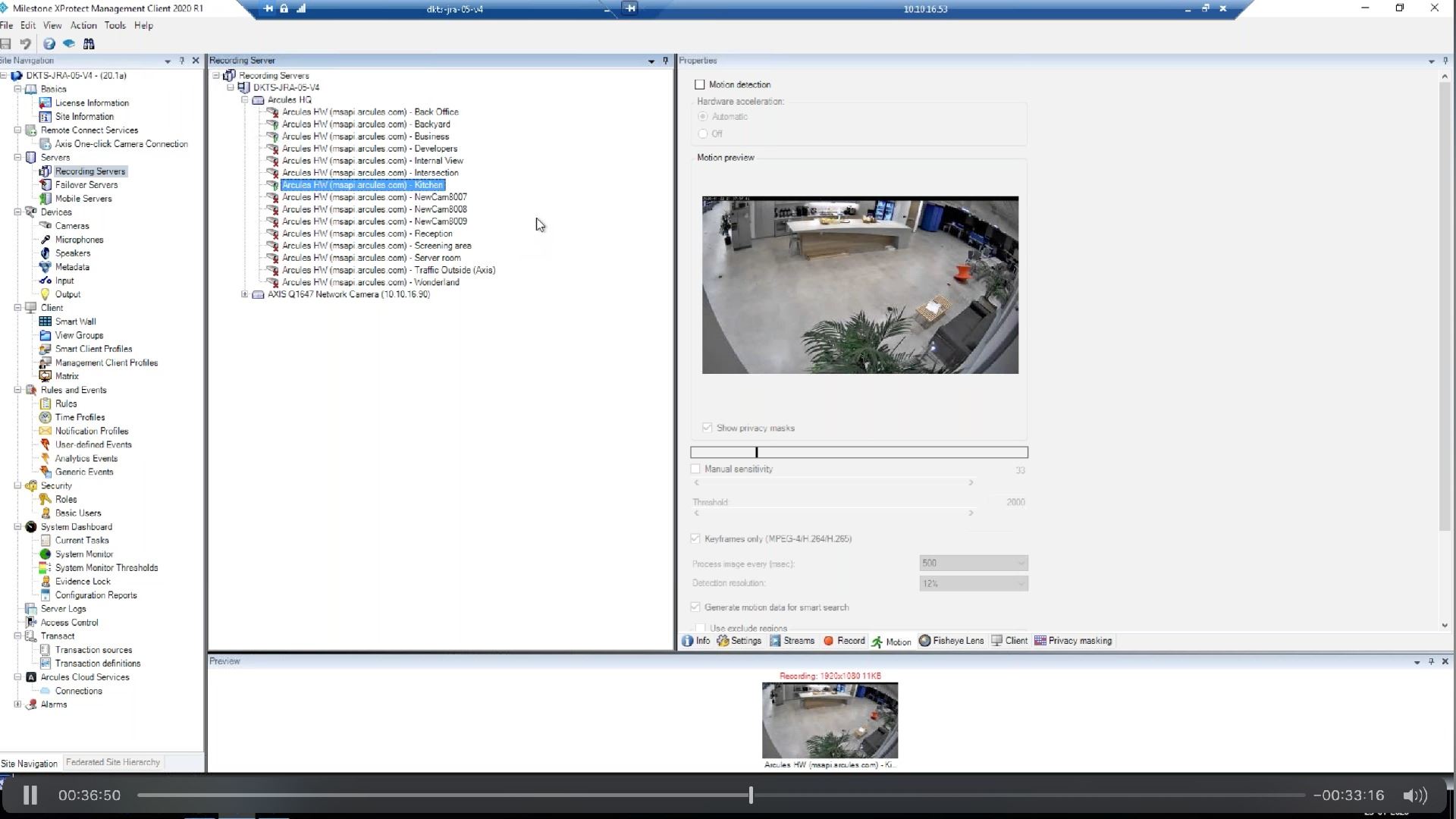
Task: Open Smart Wall in Client section
Action: coord(75,322)
